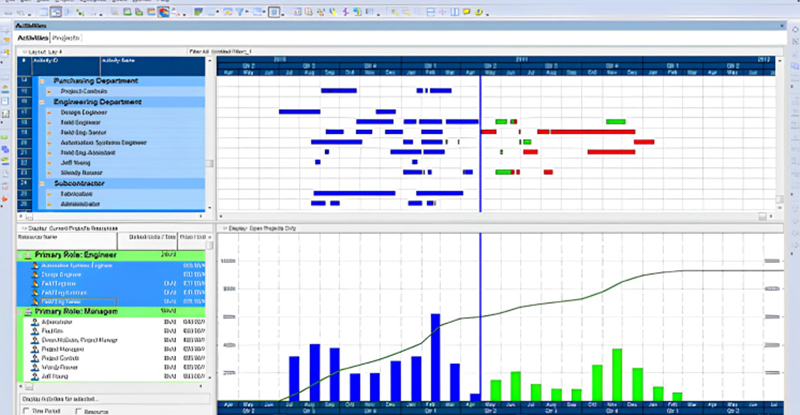The height and width of the screenshot is (415, 800).
Task: Enable the Time Period checkbox
Action: [x=25, y=410]
